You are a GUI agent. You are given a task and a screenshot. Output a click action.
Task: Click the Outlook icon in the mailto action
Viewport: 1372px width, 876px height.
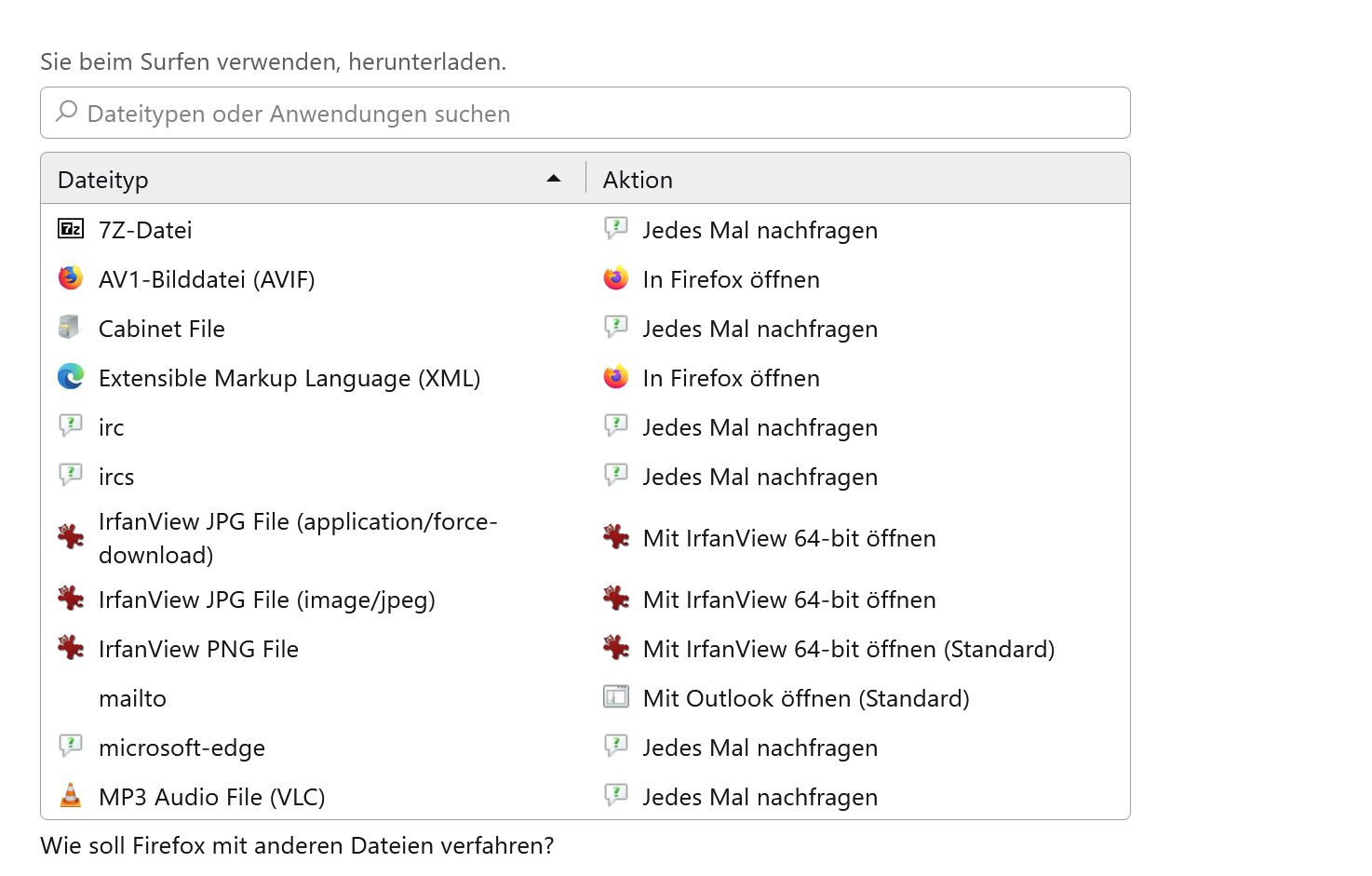pos(616,697)
